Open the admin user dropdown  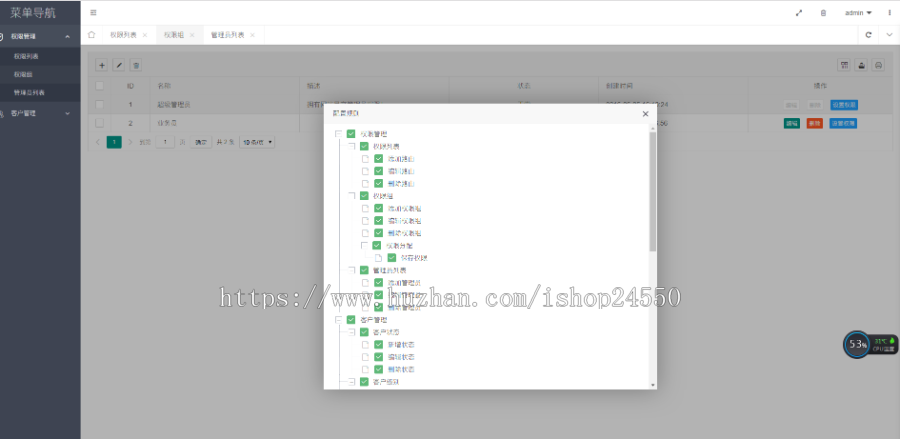point(858,13)
